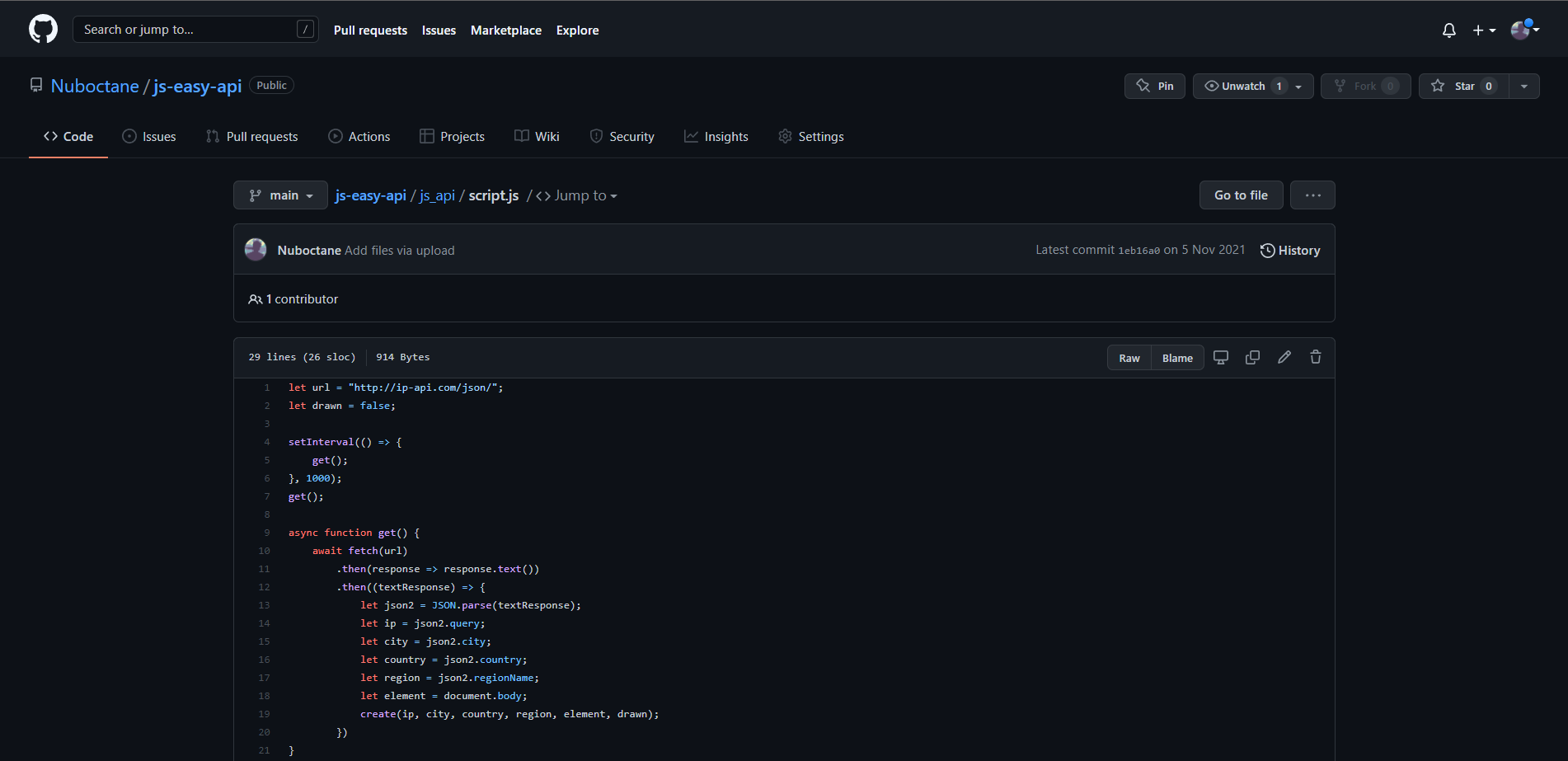
Task: Pin the js-easy-api repository
Action: click(1154, 86)
